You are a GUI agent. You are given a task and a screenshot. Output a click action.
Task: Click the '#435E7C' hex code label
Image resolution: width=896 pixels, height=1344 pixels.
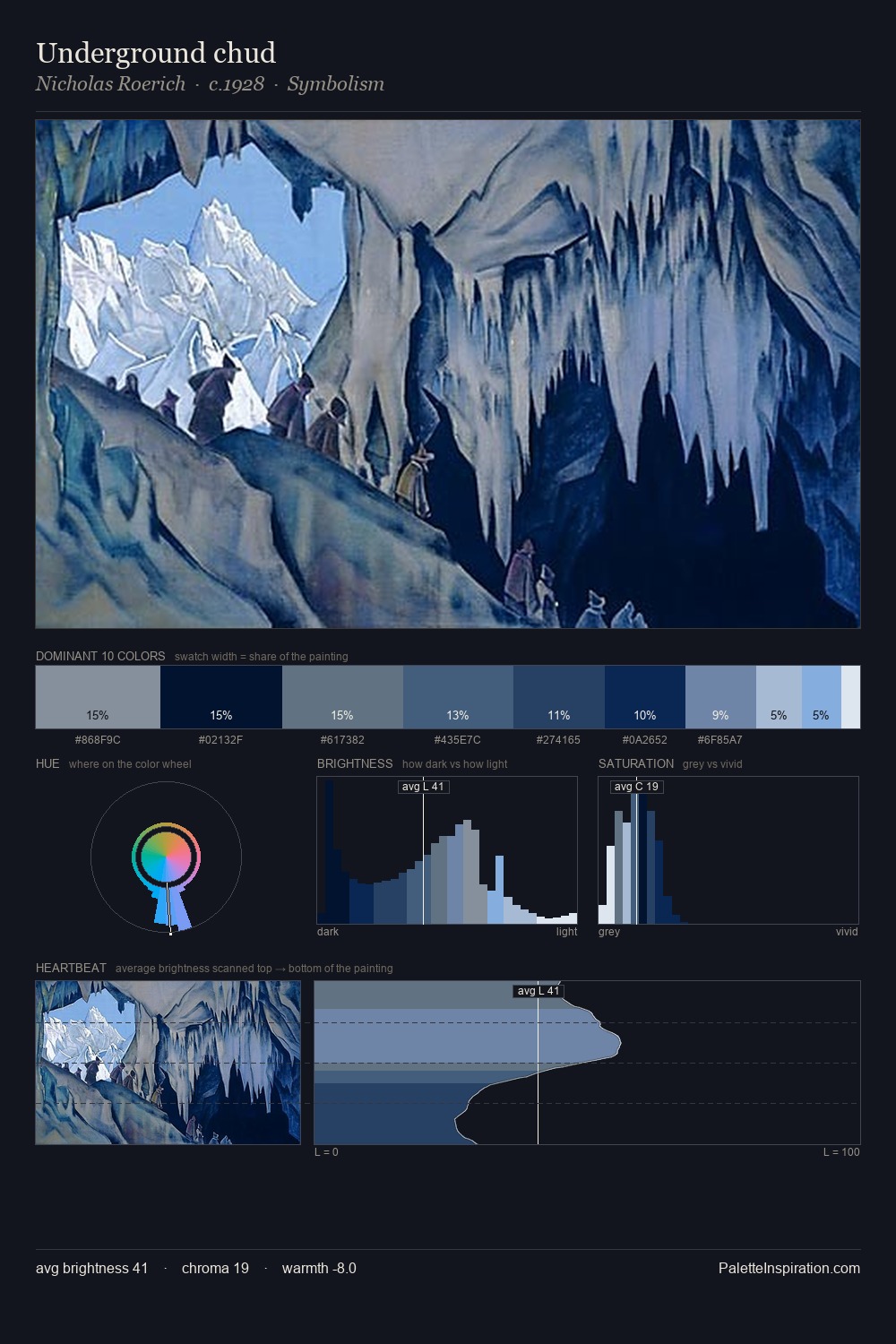click(x=458, y=740)
